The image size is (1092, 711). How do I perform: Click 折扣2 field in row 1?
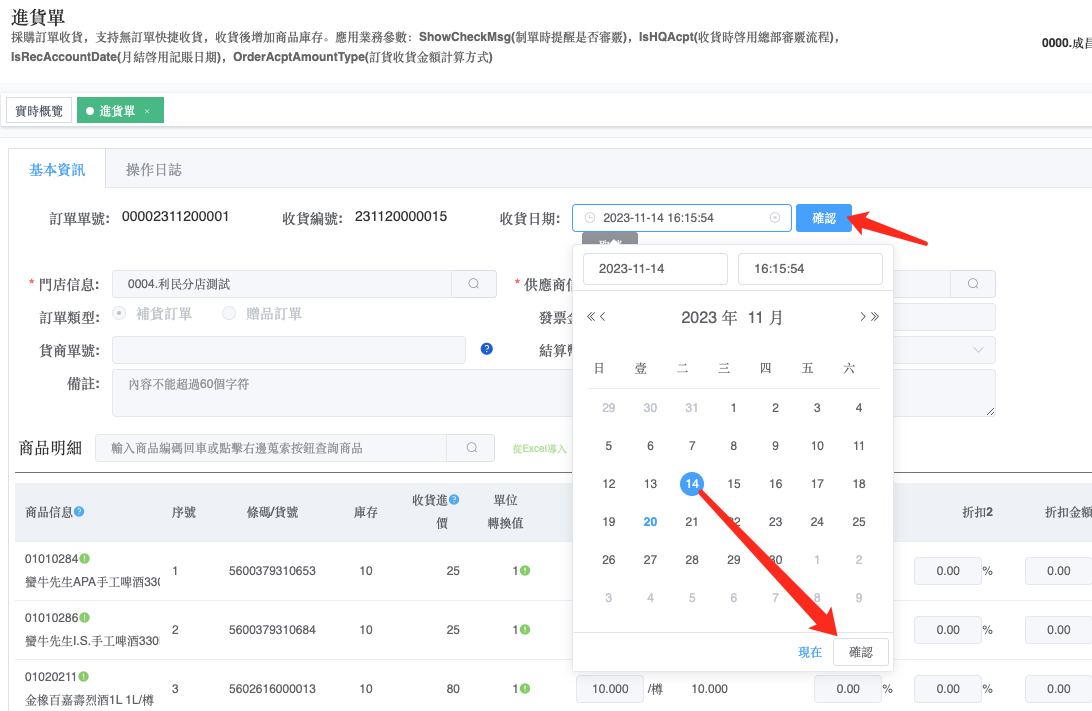click(x=948, y=571)
